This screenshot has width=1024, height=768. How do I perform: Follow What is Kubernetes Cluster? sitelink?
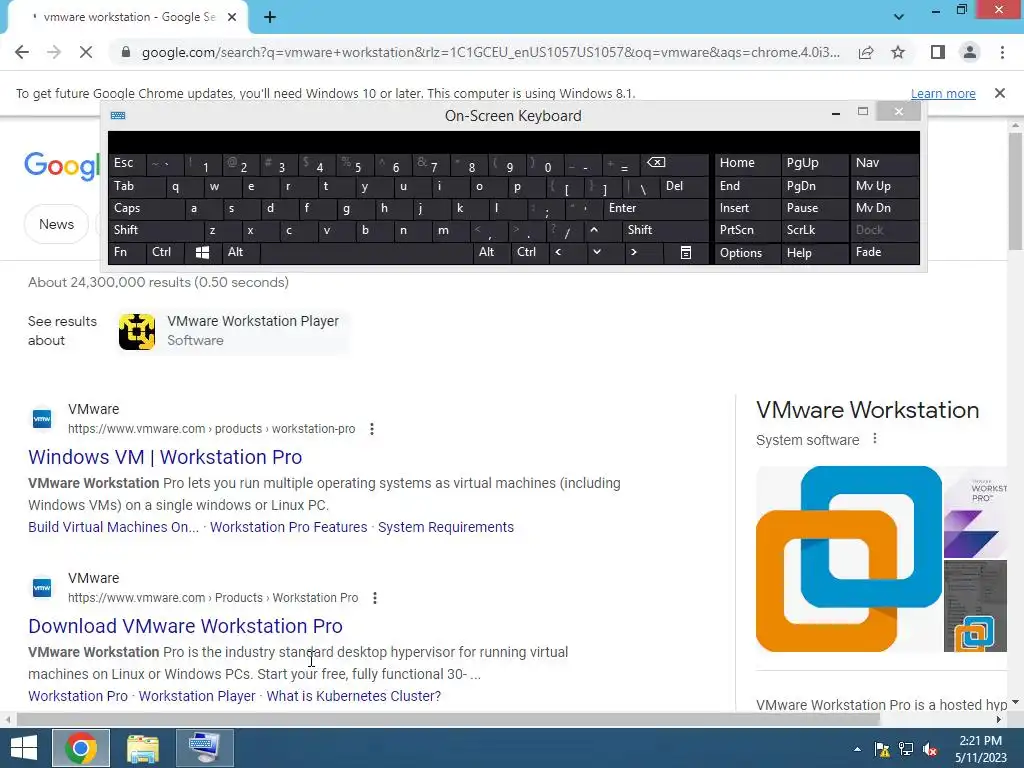[x=353, y=696]
